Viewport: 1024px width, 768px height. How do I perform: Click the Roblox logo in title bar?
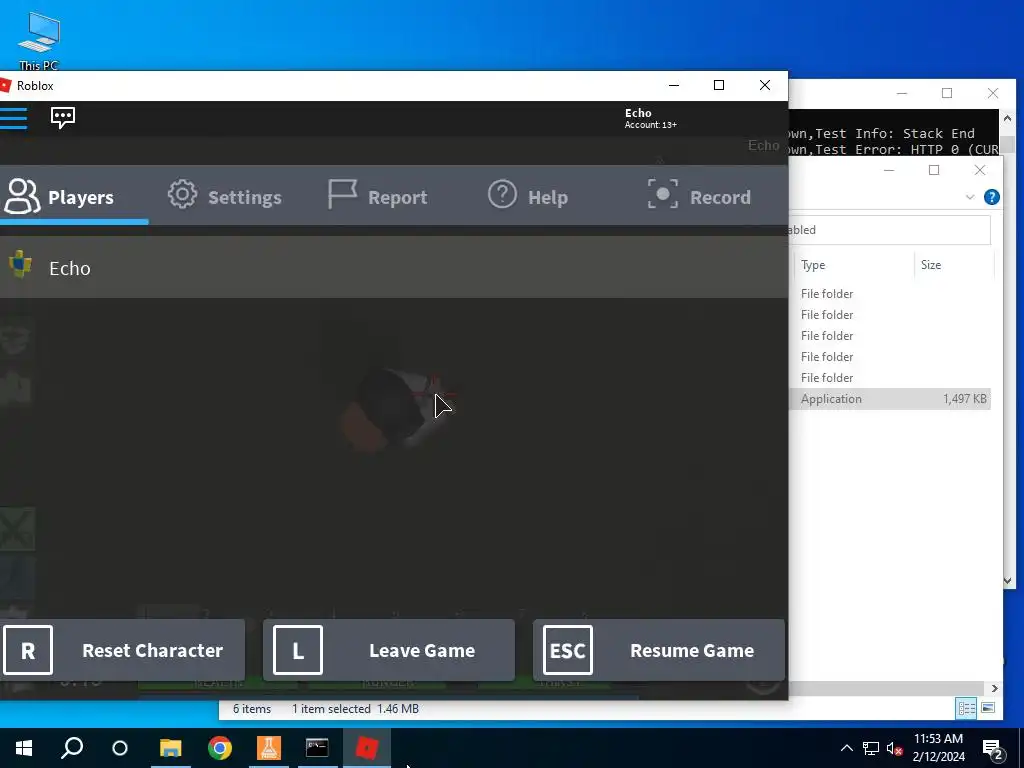(x=5, y=86)
